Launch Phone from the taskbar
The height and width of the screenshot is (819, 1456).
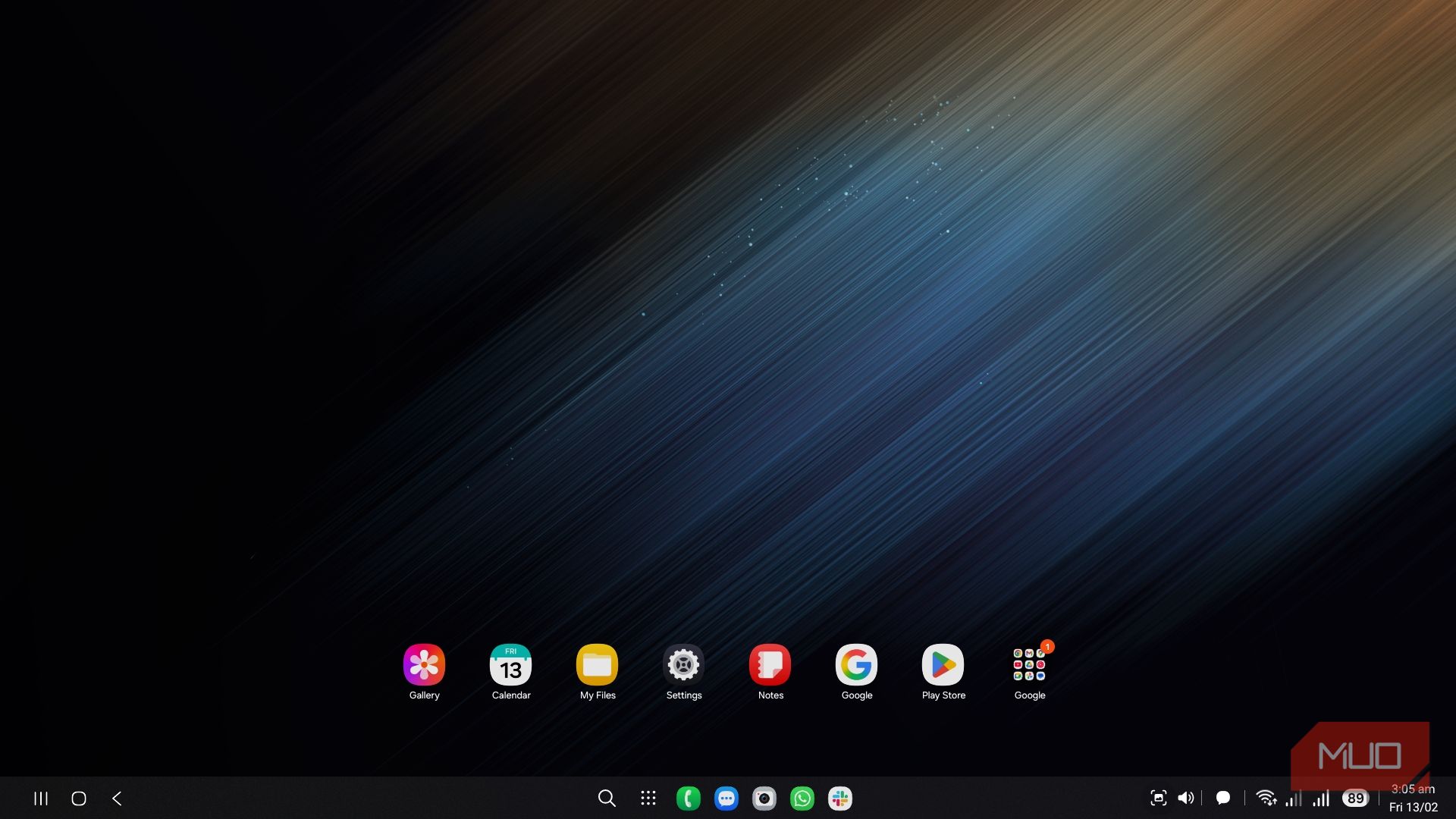[688, 799]
